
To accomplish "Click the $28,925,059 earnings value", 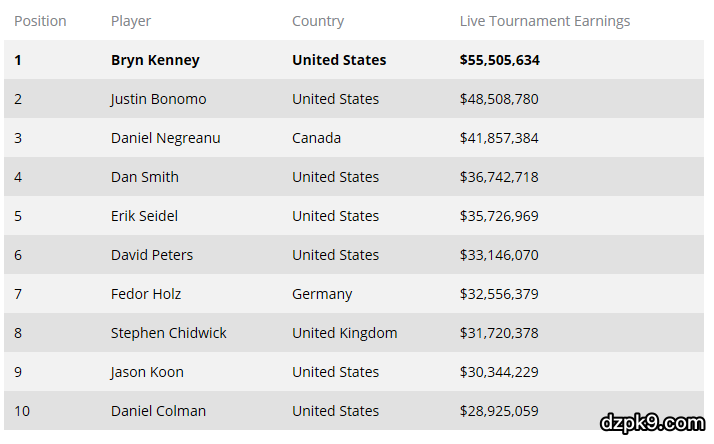I will click(x=499, y=411).
